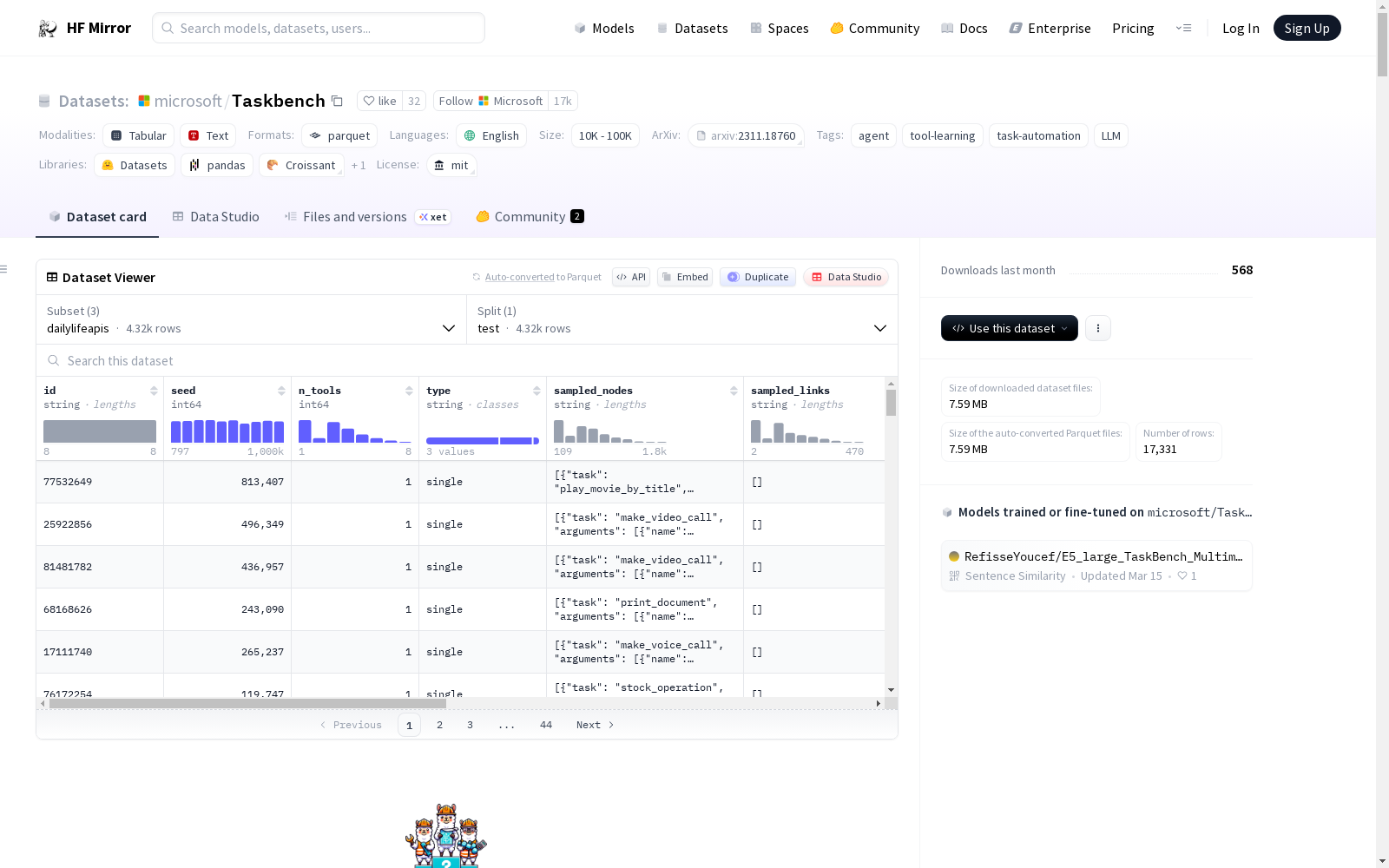Click the 10K - 100K size tag

pos(605,135)
